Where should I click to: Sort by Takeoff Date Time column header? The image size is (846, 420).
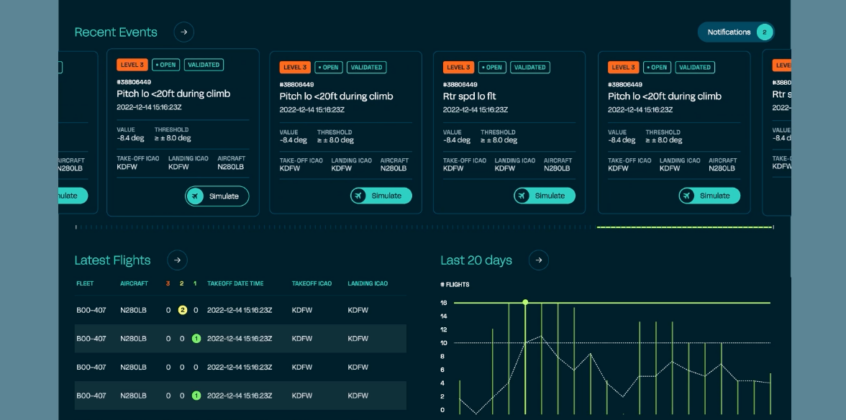(x=235, y=284)
